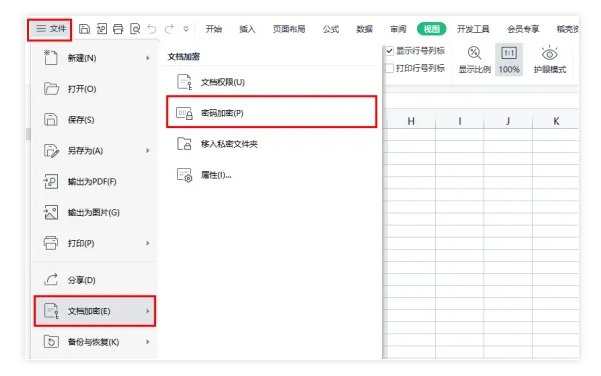Viewport: 601px width, 376px height.
Task: Switch to the 数据 tab
Action: tap(365, 29)
